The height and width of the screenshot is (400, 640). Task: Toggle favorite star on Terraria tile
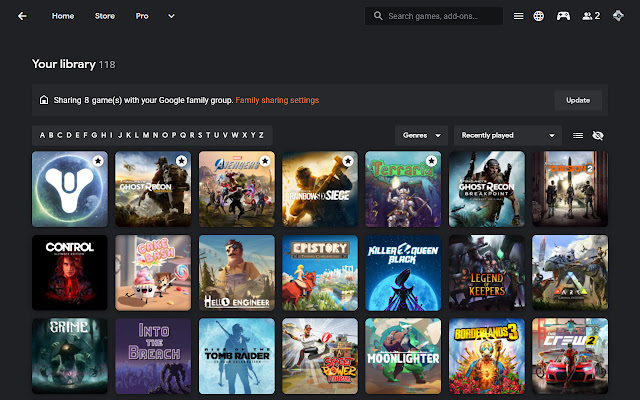431,161
